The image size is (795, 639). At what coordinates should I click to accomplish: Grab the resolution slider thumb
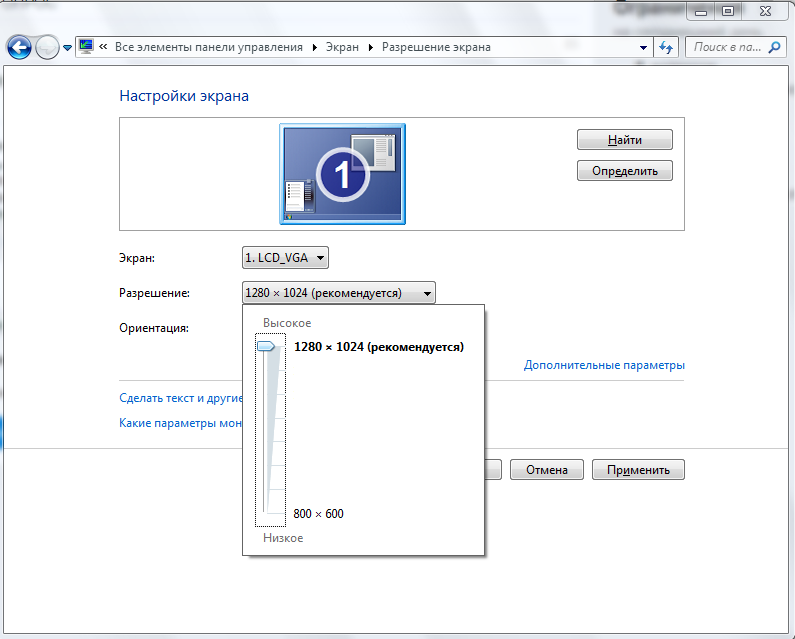point(266,346)
